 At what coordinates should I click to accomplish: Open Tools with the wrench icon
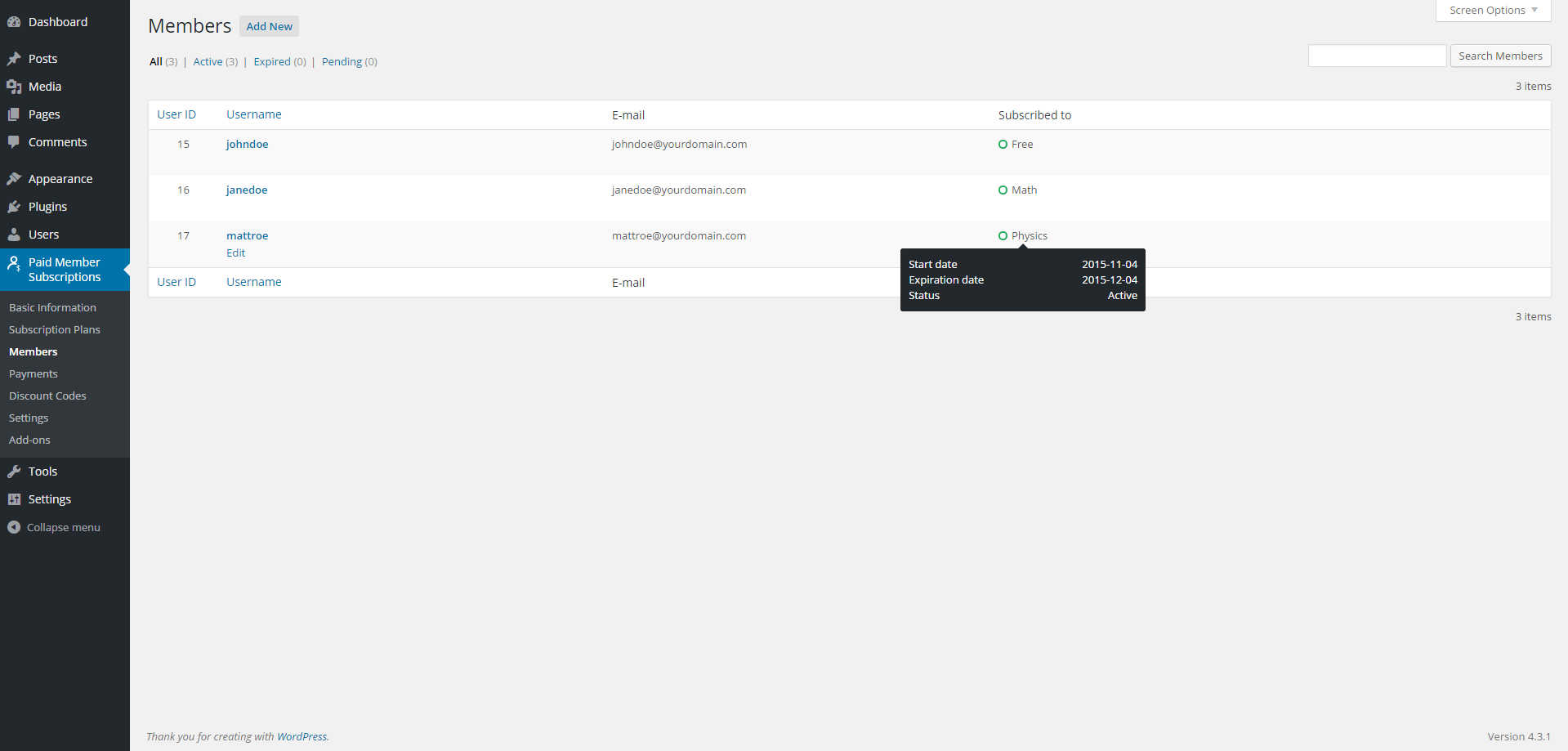(x=14, y=471)
